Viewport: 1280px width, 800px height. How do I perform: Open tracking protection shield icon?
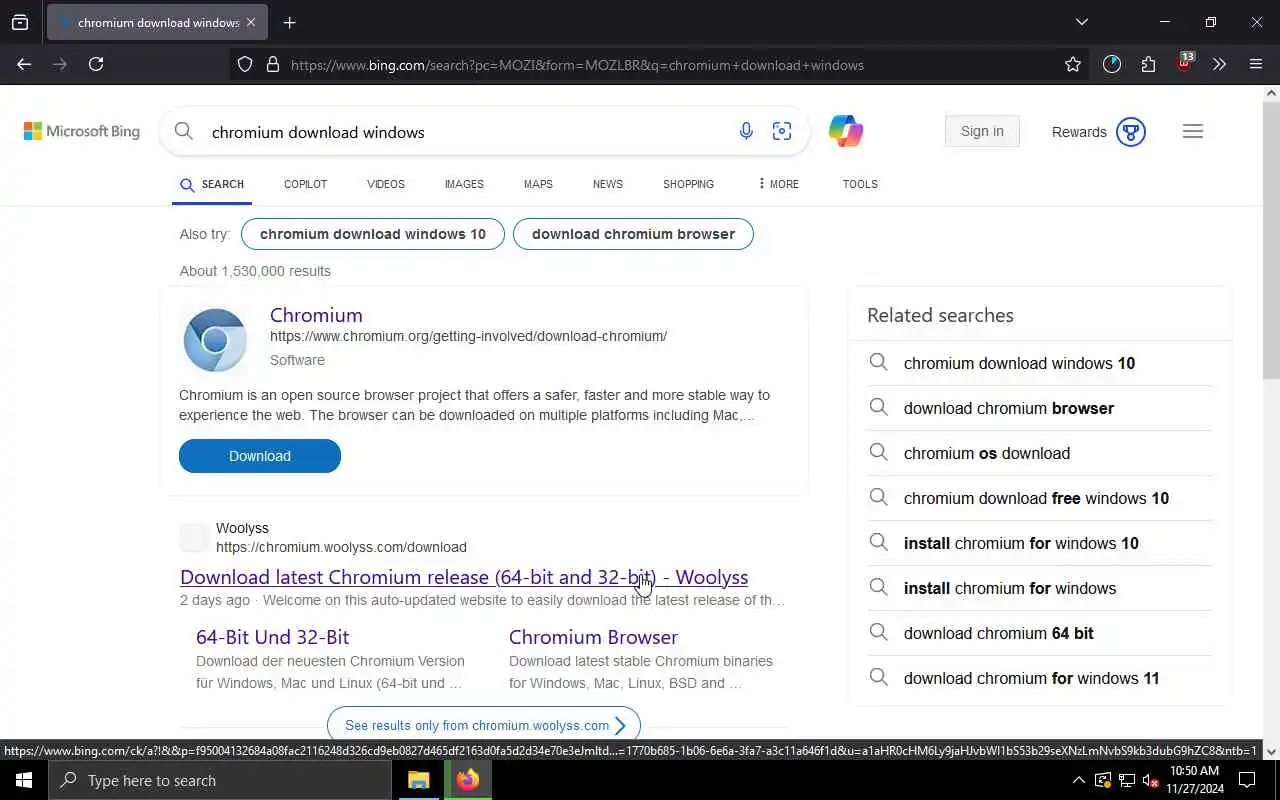[245, 65]
